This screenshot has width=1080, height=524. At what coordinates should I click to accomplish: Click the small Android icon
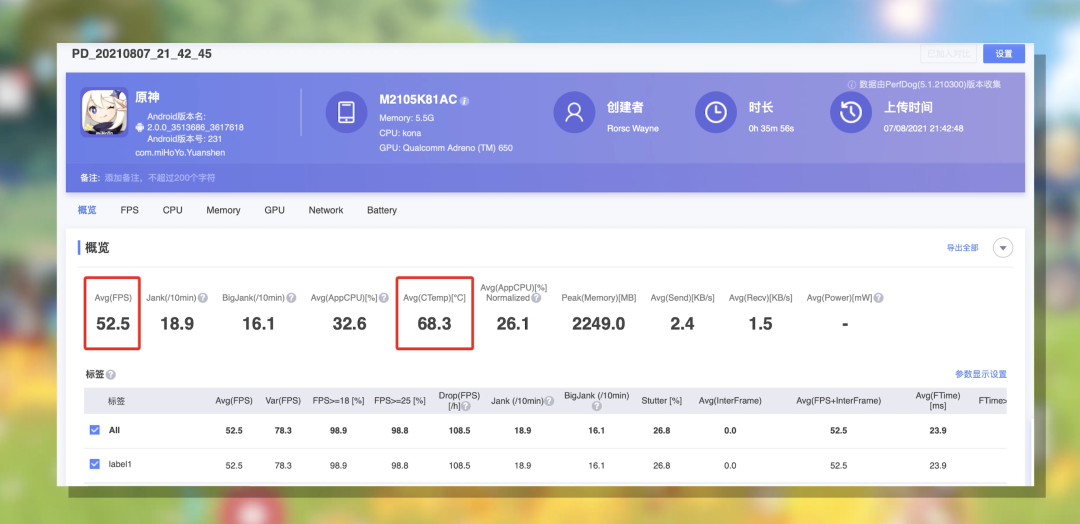click(x=141, y=127)
